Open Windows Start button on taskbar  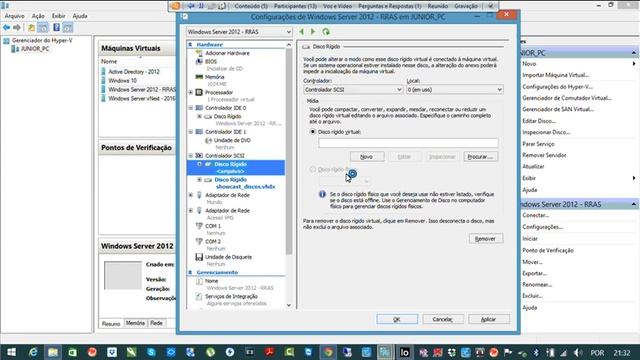tap(11, 352)
